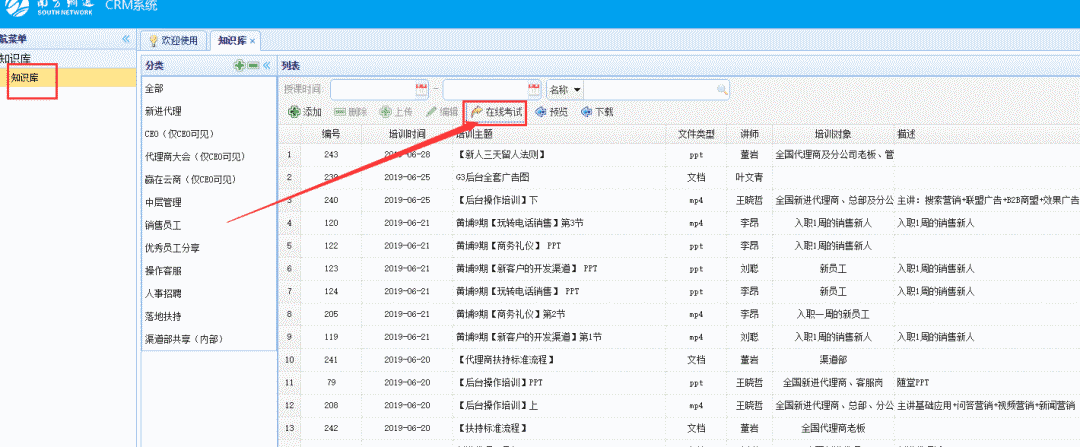Click the 删除 toolbar button
1080x447 pixels.
click(x=350, y=112)
